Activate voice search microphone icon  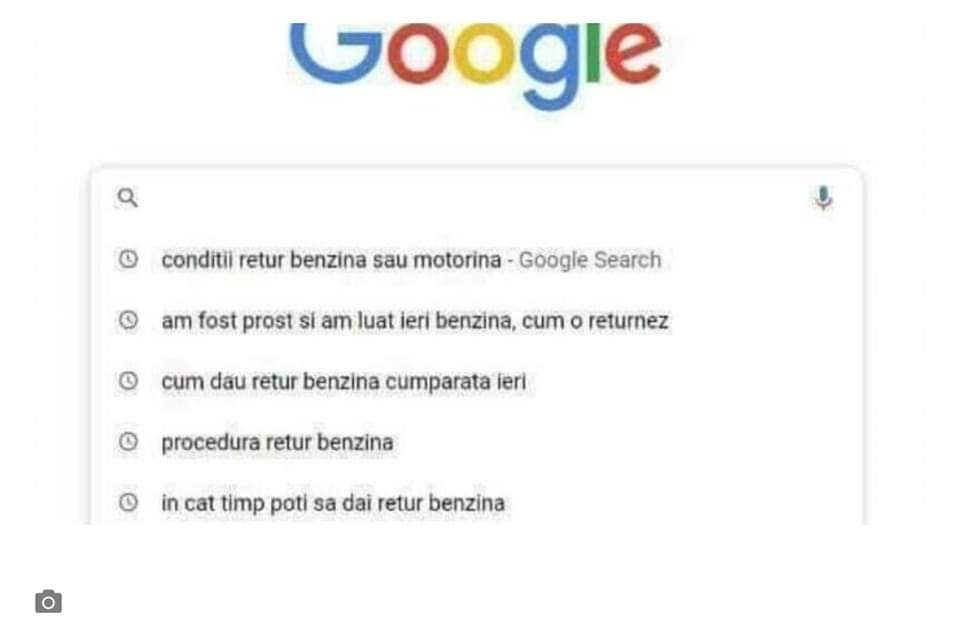click(x=823, y=198)
